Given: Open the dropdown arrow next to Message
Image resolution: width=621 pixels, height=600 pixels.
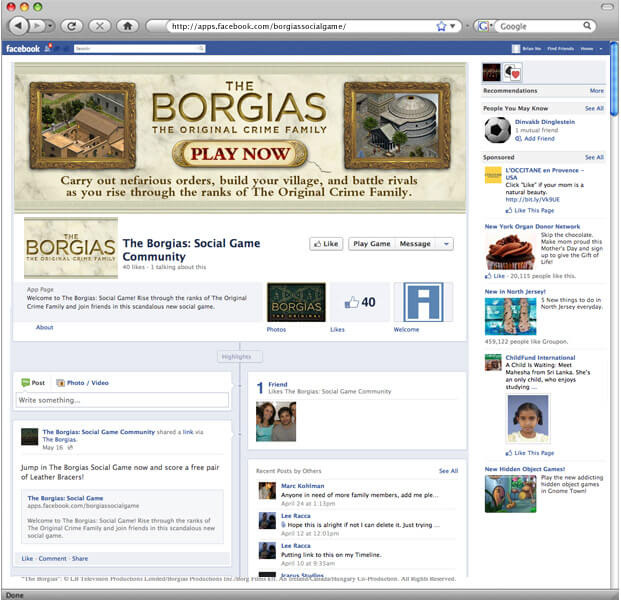Looking at the screenshot, I should 446,244.
